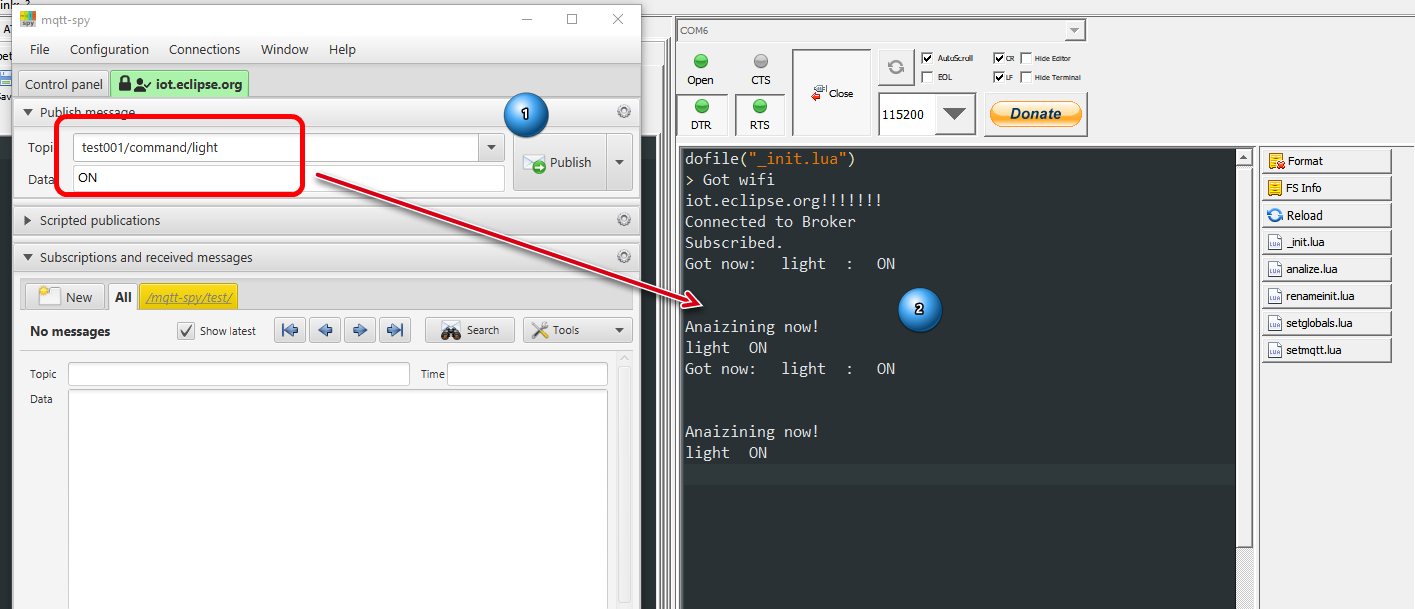Viewport: 1415px width, 609px height.
Task: Open the Configuration menu
Action: [109, 49]
